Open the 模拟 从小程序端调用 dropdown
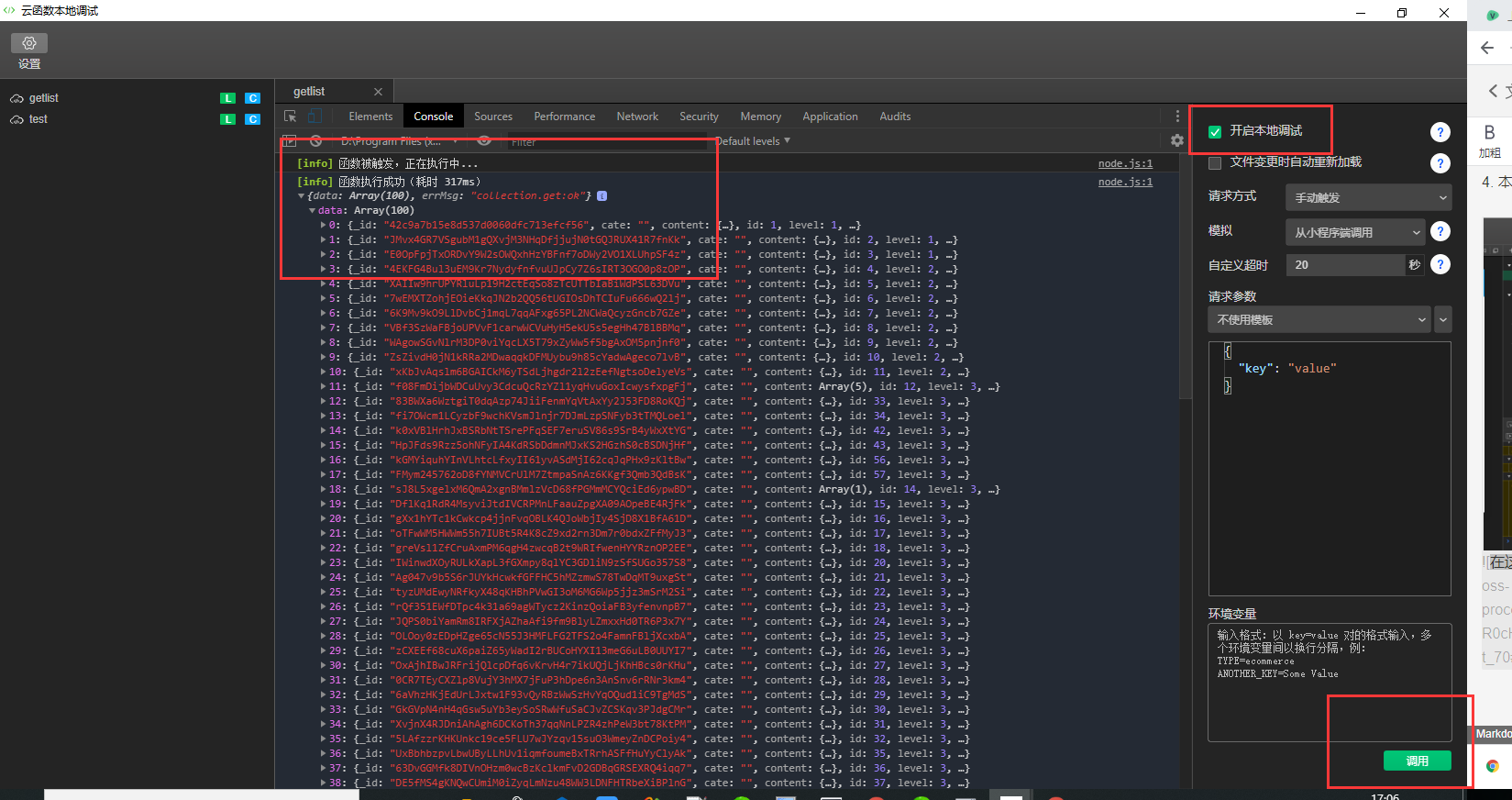The width and height of the screenshot is (1512, 800). [x=1355, y=232]
